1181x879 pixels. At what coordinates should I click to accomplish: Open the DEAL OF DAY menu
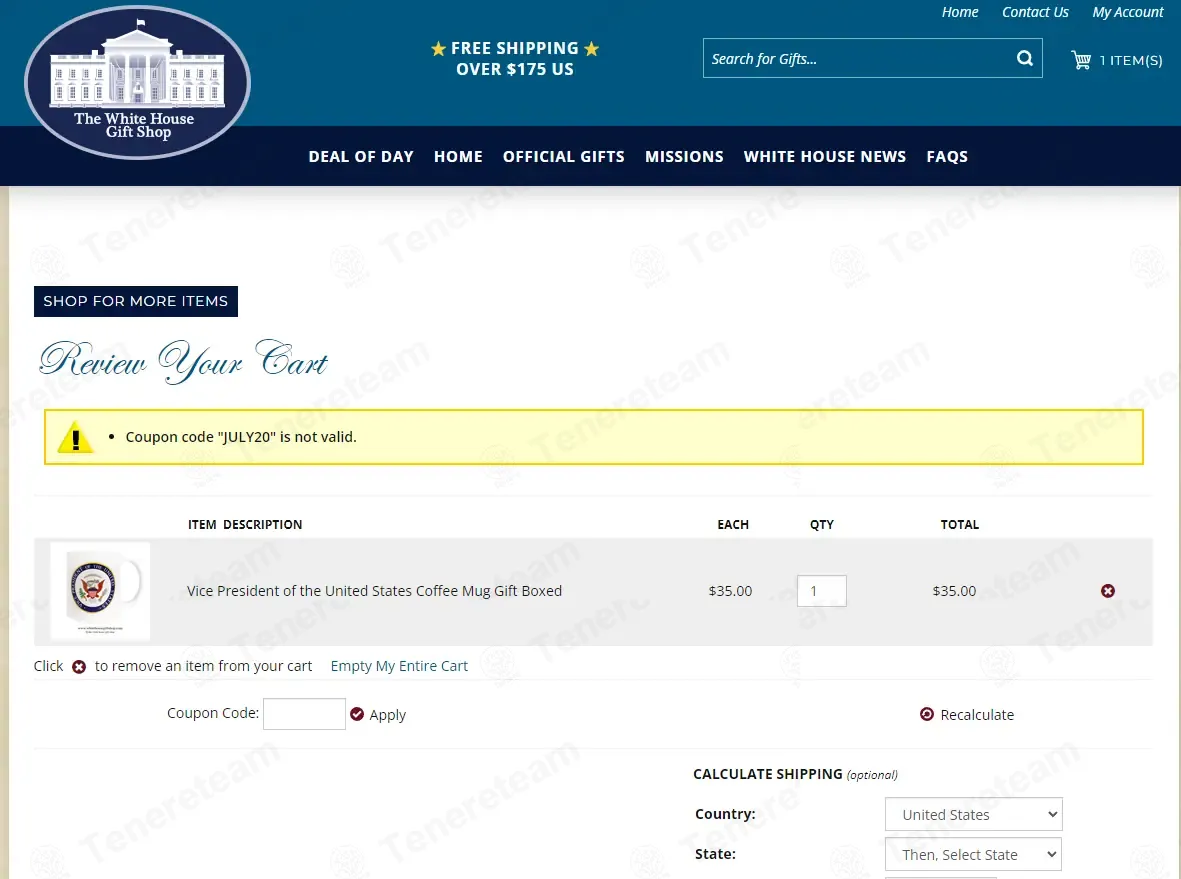361,157
